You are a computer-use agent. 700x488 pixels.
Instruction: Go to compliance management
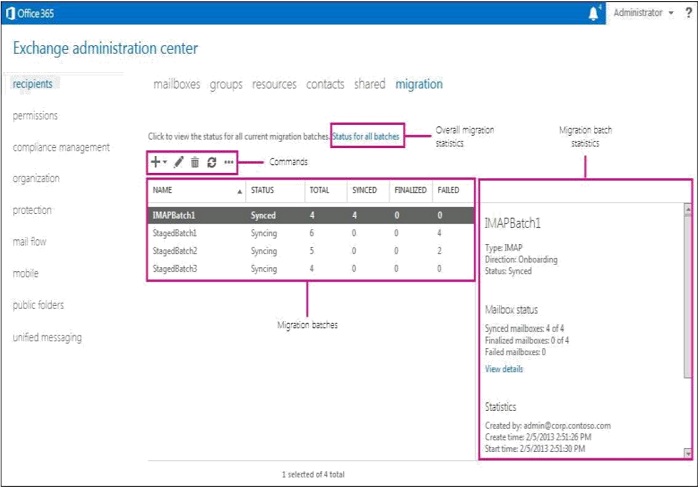[61, 147]
